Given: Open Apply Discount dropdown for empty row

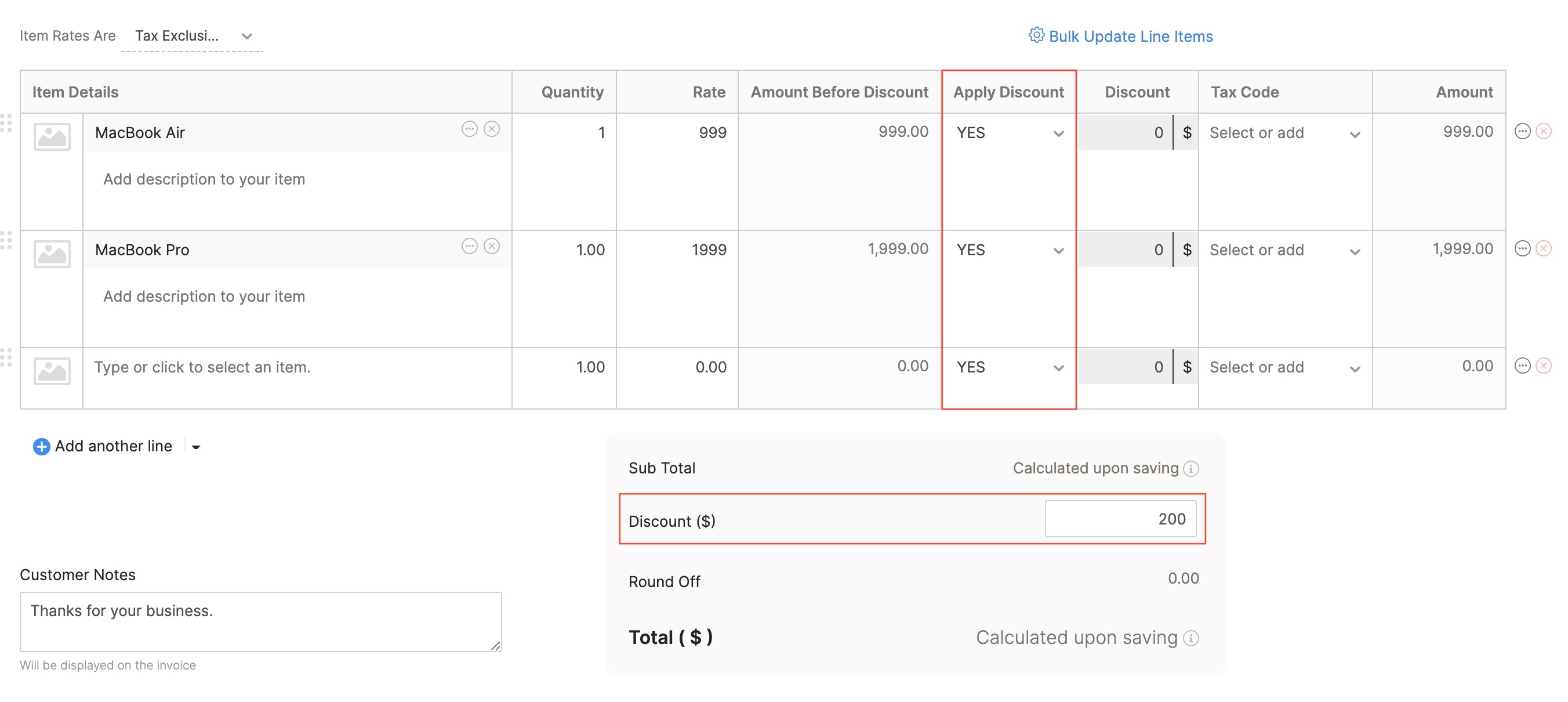Looking at the screenshot, I should coord(1009,367).
